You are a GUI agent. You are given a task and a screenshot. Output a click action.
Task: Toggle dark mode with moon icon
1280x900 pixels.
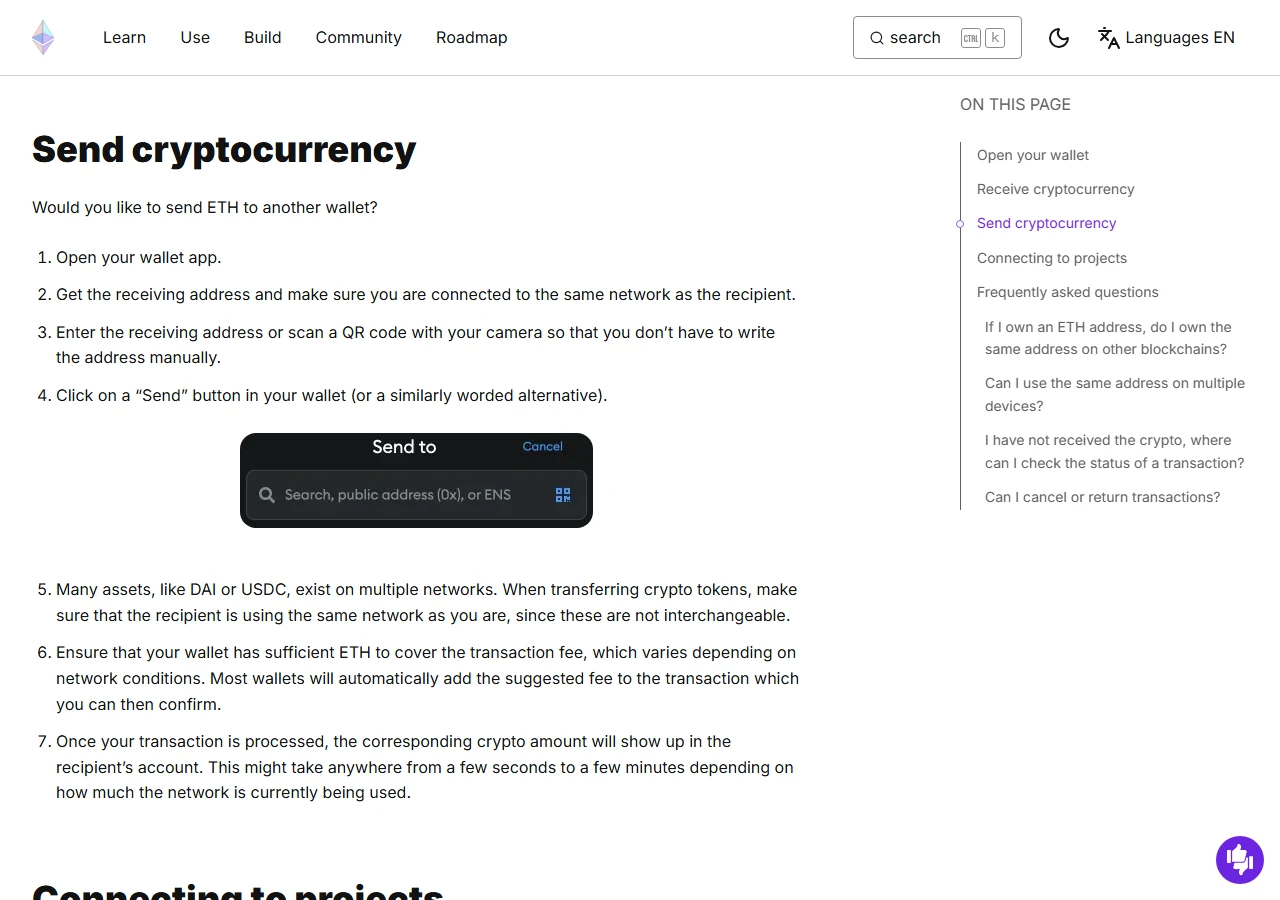point(1059,38)
